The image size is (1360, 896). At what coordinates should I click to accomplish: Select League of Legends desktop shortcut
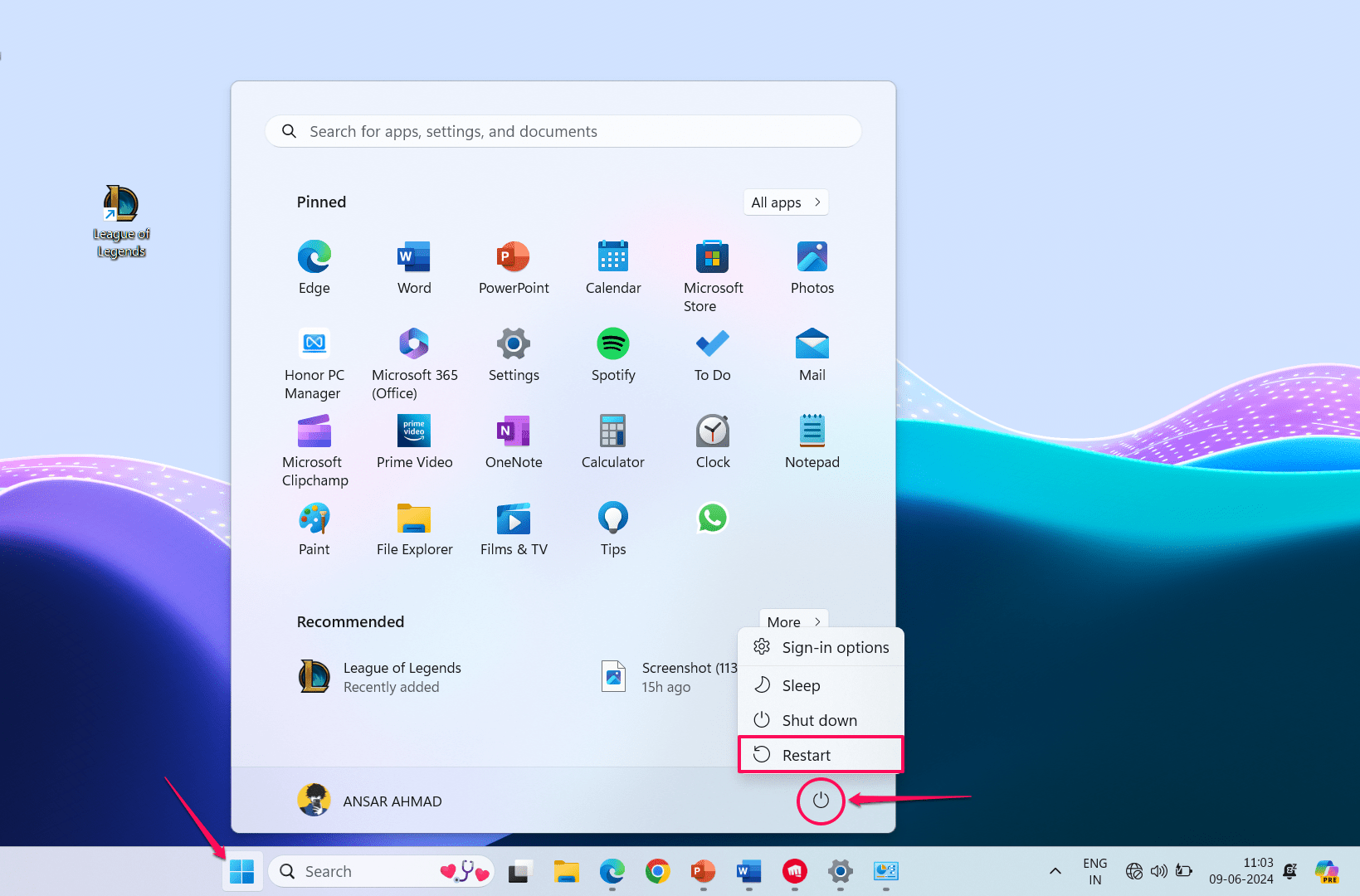(121, 222)
